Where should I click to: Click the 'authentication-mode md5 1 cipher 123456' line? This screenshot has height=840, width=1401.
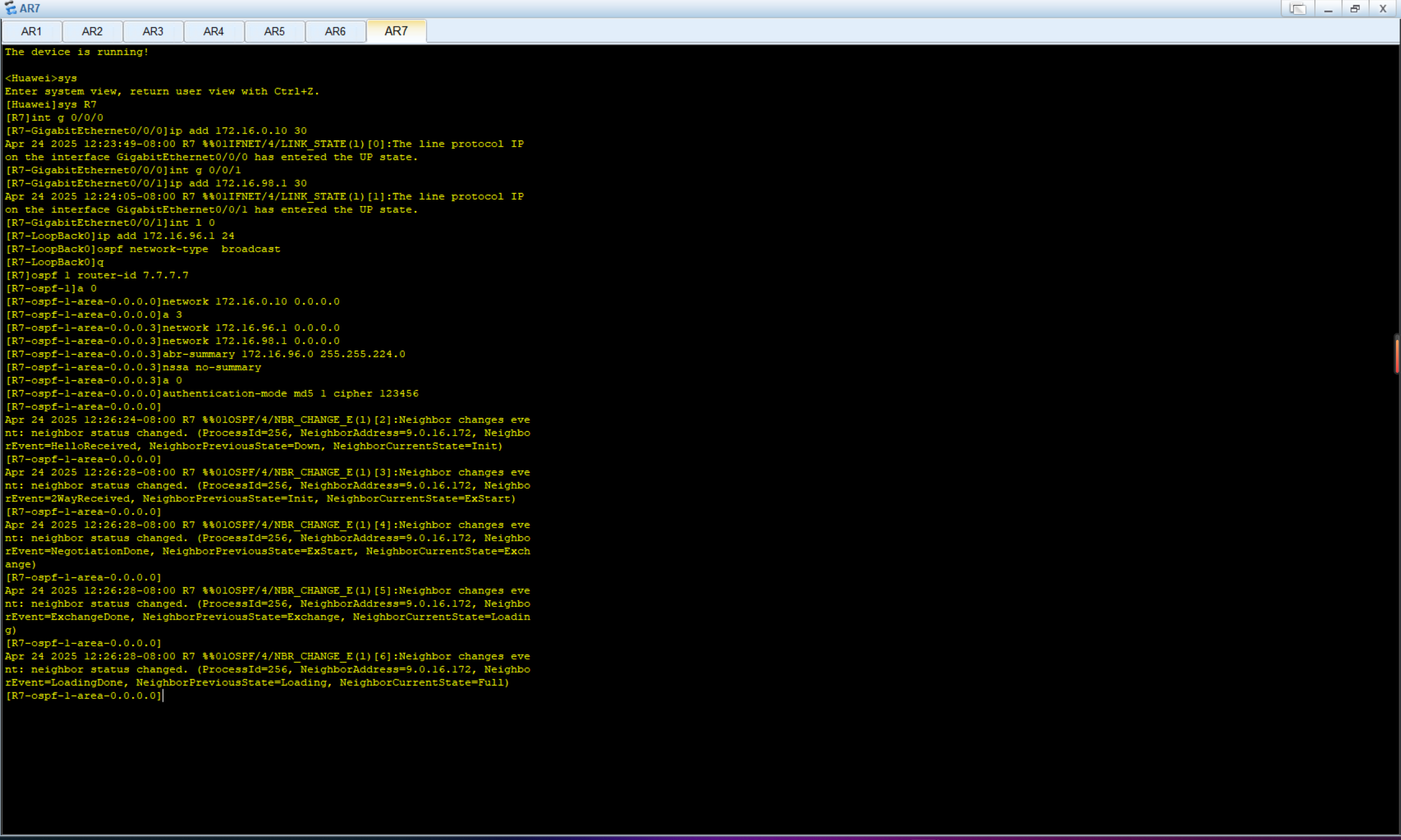[212, 394]
